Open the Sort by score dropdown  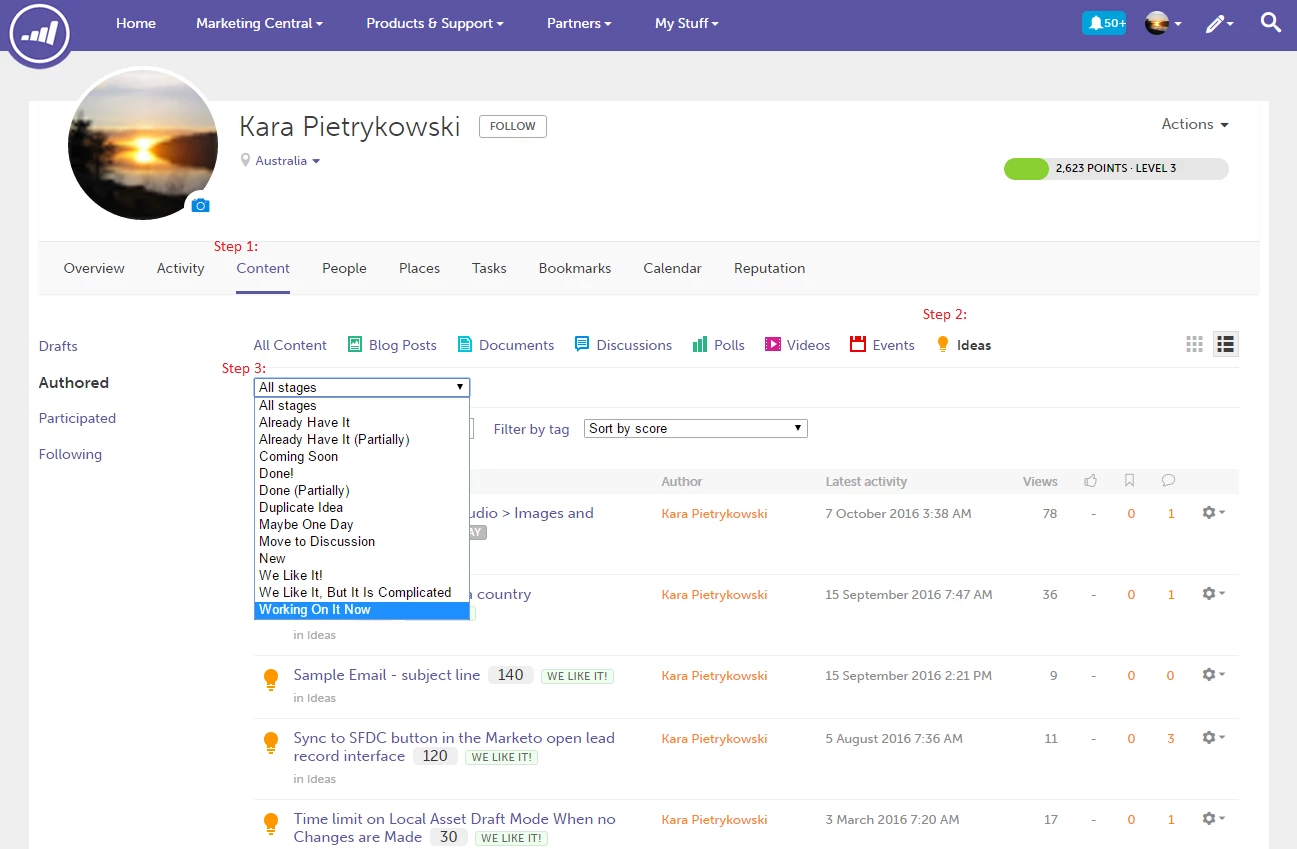pos(696,428)
